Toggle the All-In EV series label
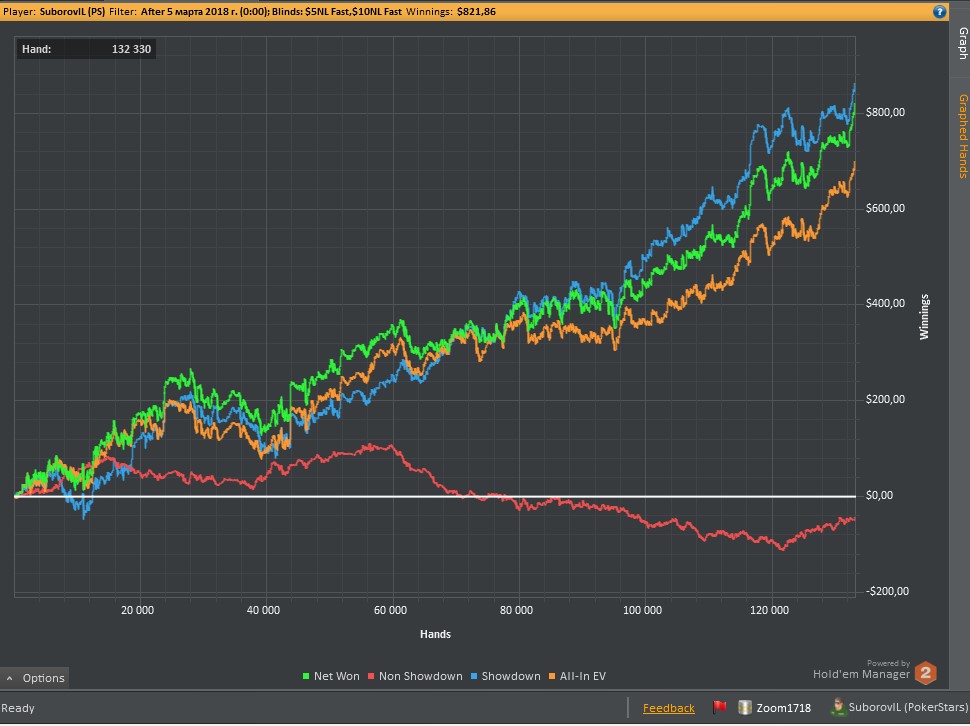Screen dimensions: 970x726 click(583, 677)
